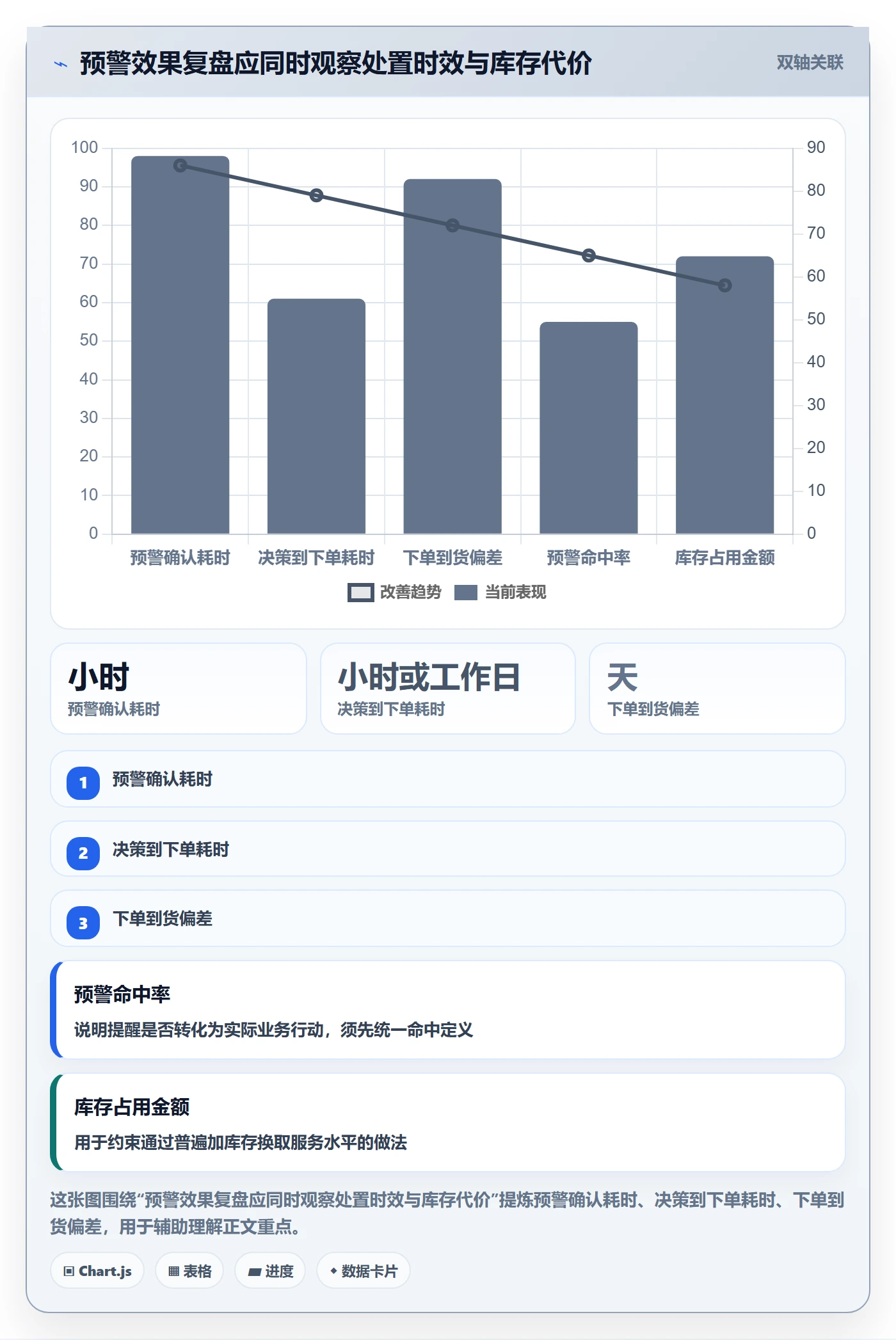Click the 表格 tag

pyautogui.click(x=189, y=1271)
